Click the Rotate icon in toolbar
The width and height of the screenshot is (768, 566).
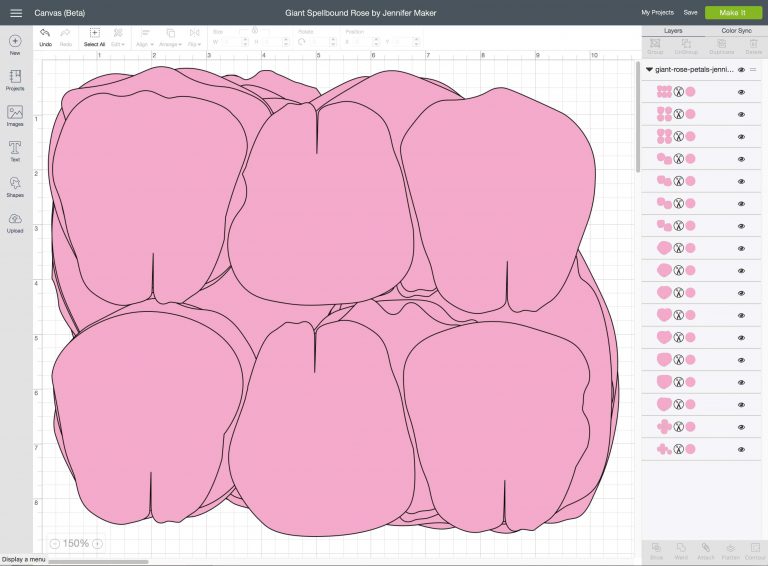(302, 42)
